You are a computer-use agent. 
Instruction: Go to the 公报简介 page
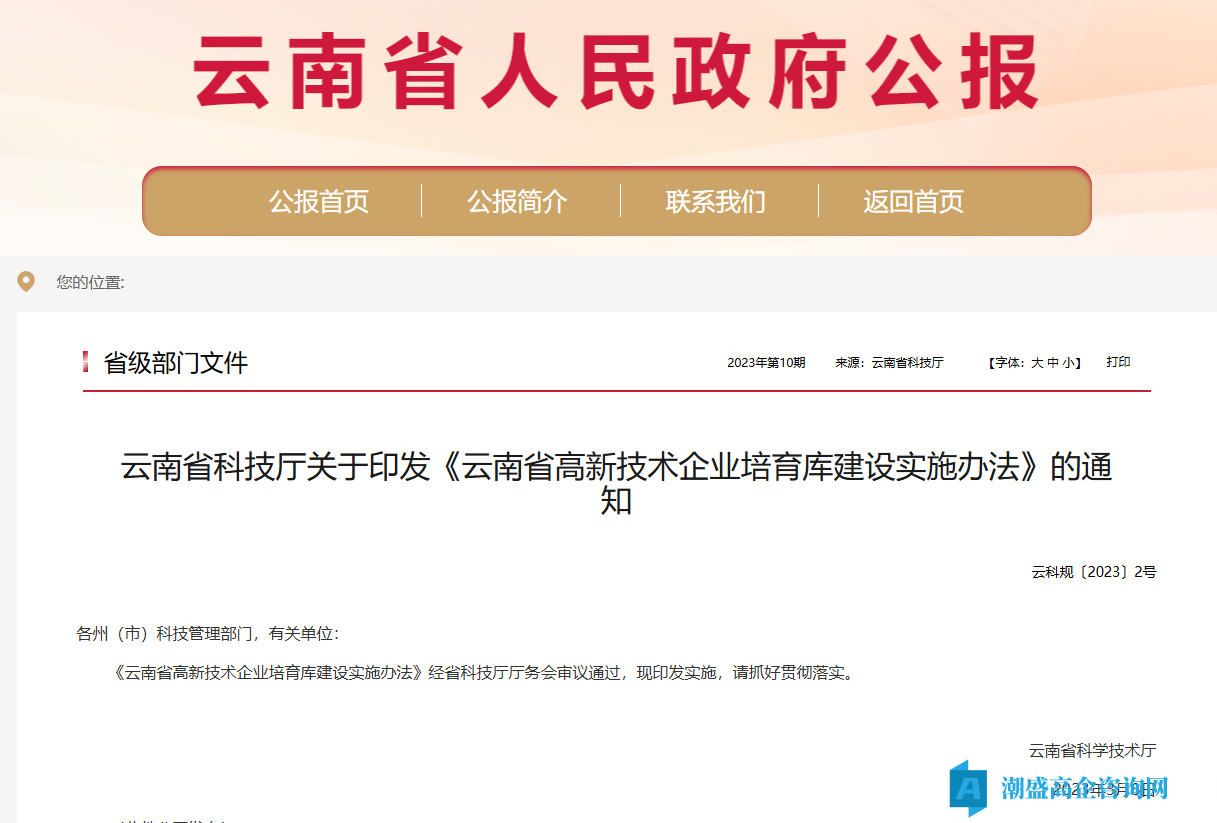517,202
